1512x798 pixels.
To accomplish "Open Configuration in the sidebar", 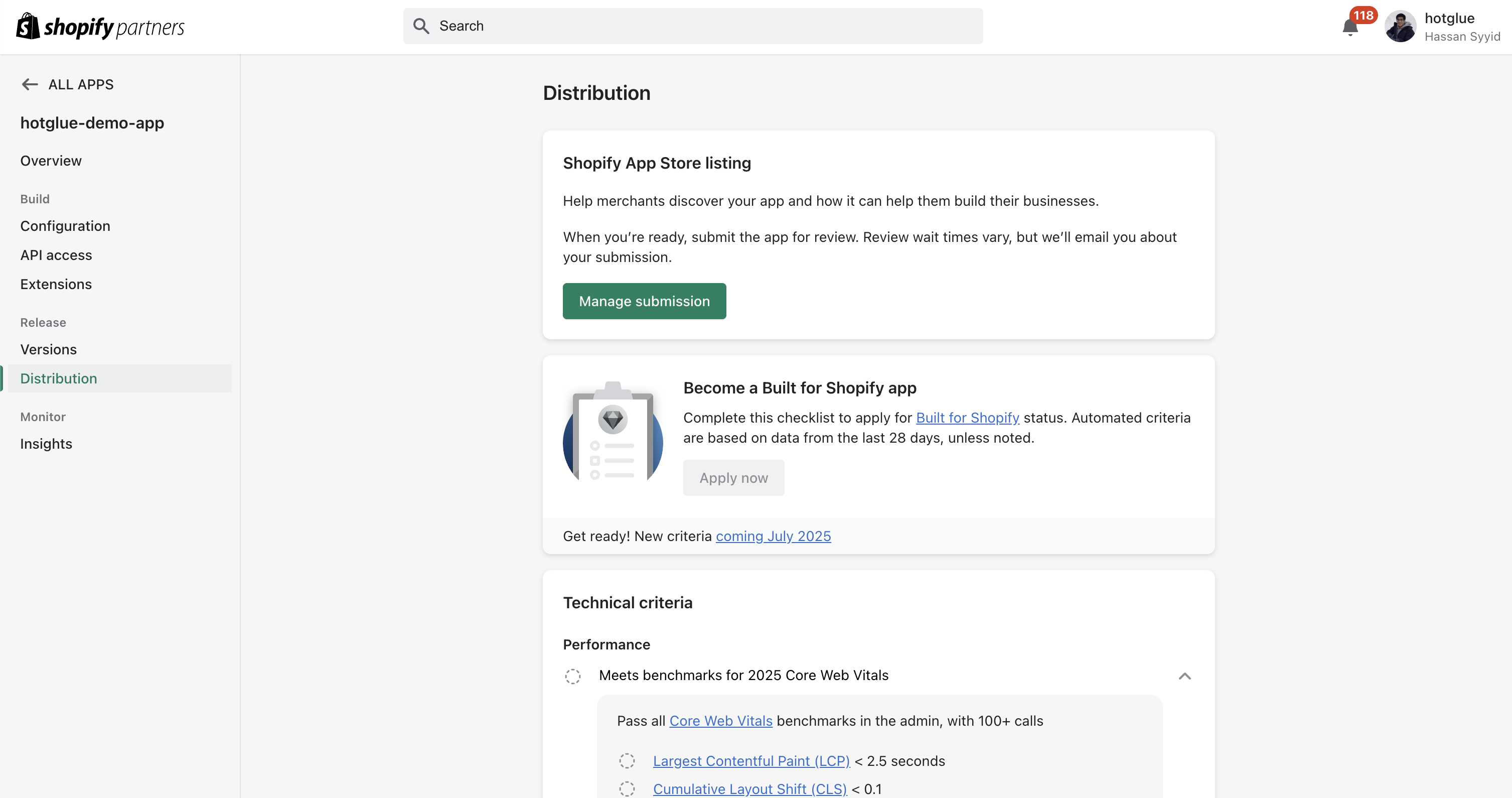I will coord(65,226).
